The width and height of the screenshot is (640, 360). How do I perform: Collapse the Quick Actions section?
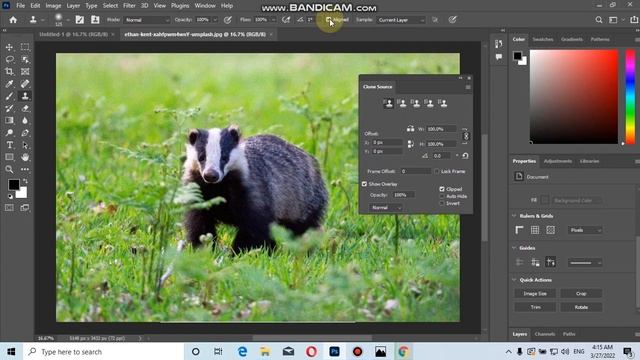tap(514, 280)
